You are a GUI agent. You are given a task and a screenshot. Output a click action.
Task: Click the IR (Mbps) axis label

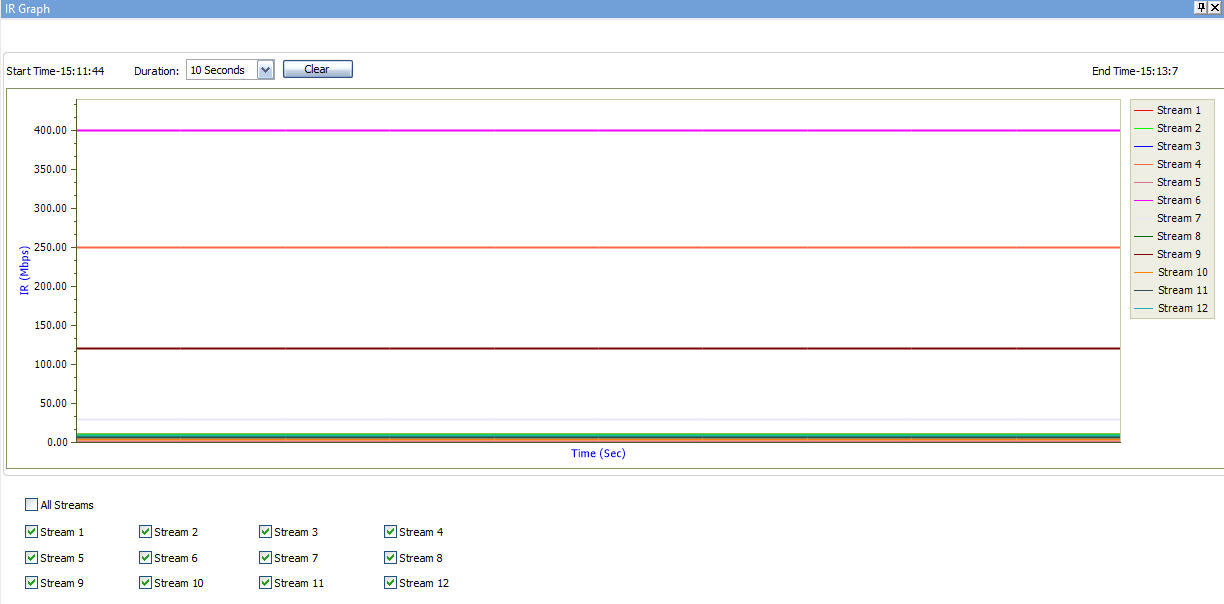24,270
